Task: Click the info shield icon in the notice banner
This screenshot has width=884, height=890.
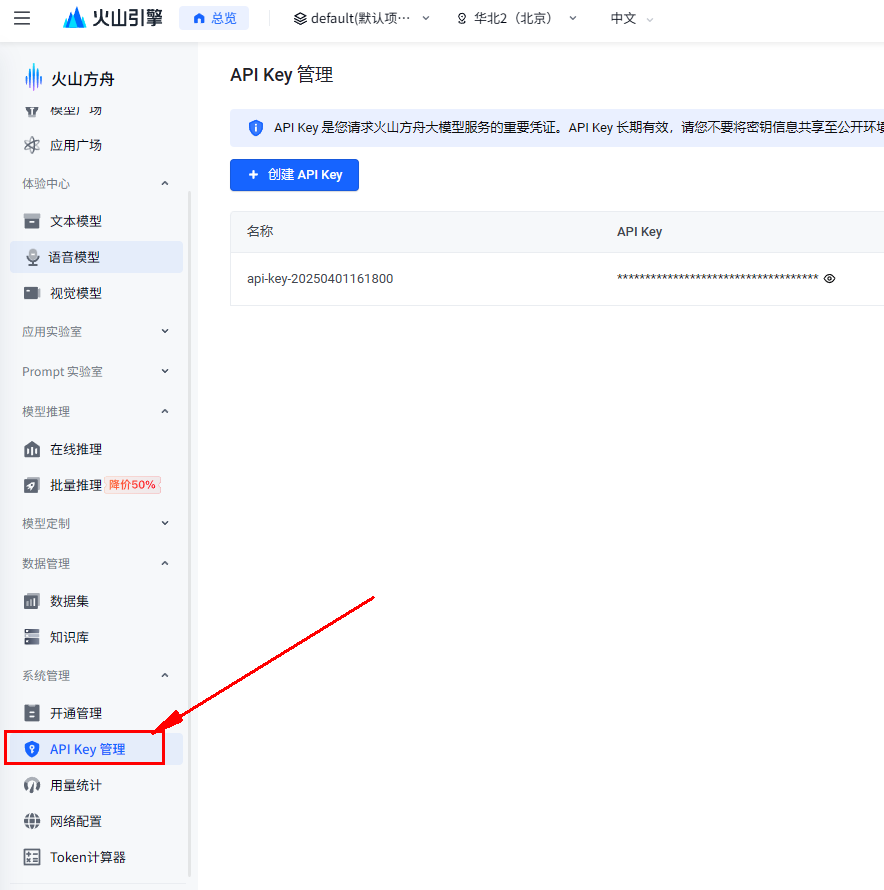Action: click(256, 128)
